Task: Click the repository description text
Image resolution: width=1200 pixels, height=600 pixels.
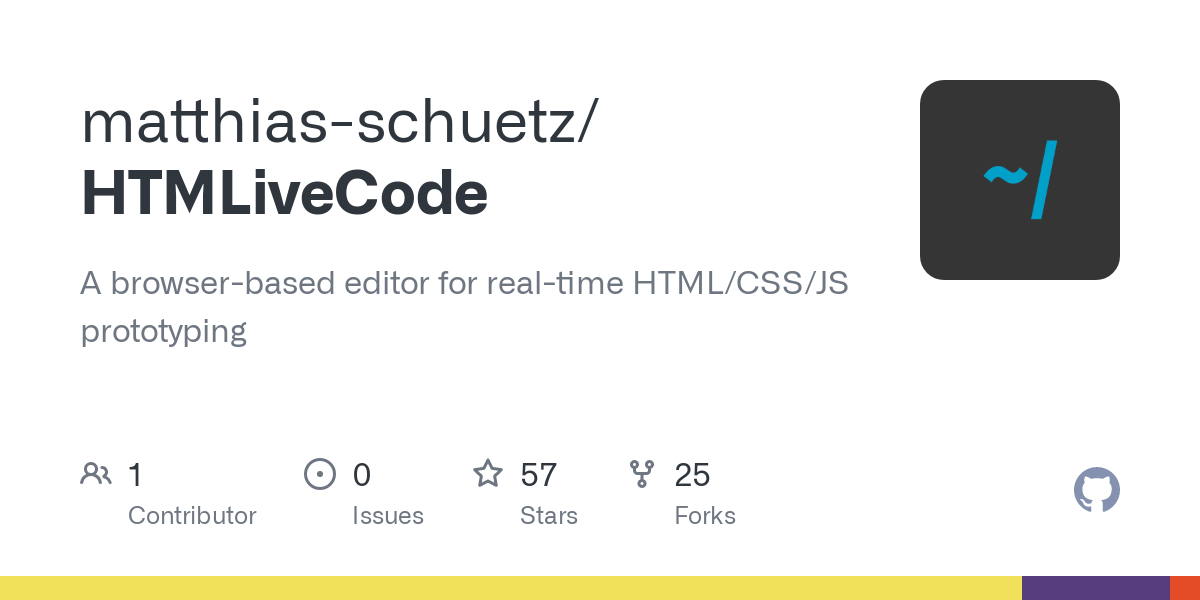Action: click(464, 307)
